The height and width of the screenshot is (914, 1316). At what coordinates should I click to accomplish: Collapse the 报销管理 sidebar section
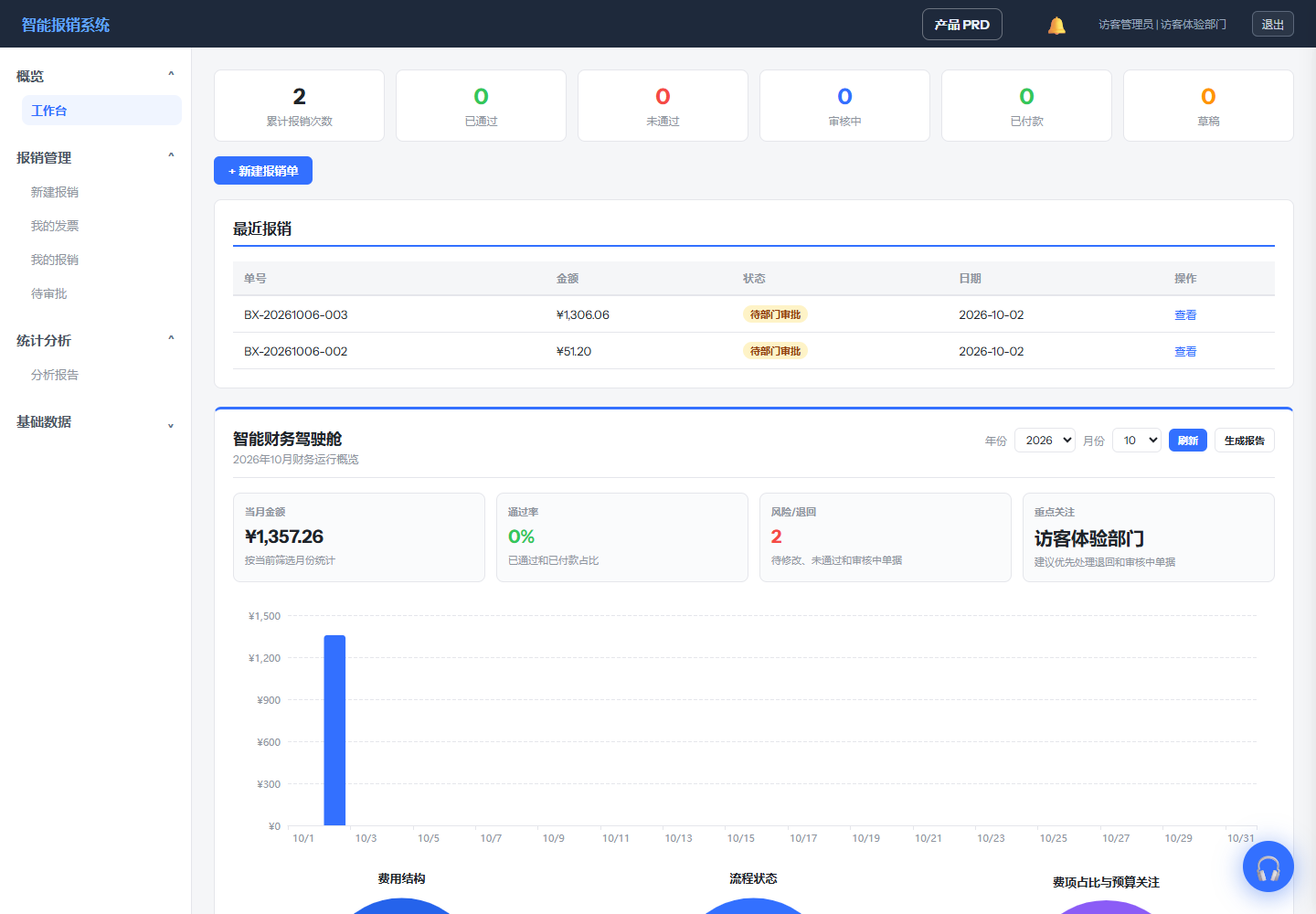[x=96, y=157]
